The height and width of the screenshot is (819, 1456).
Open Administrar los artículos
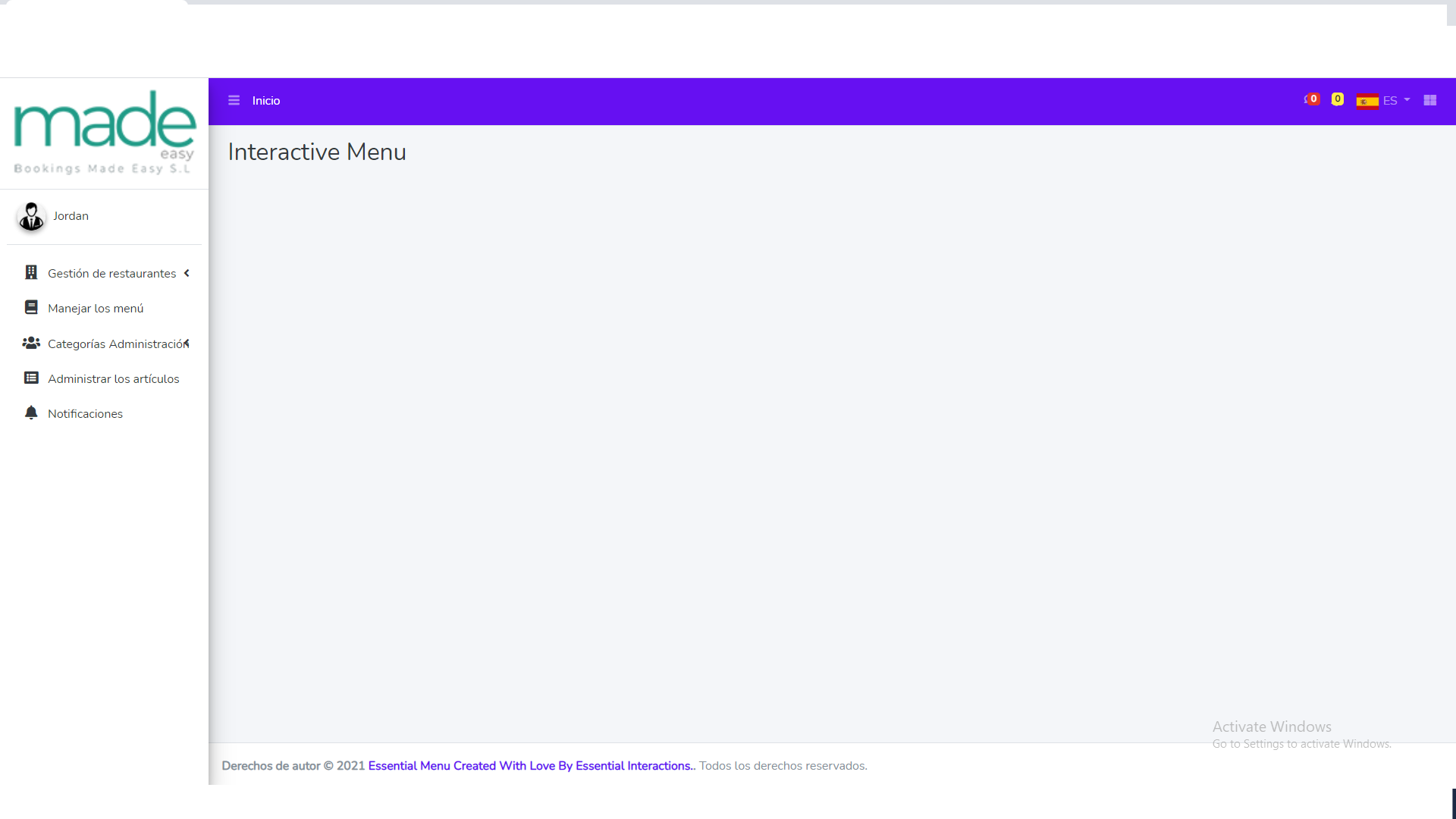click(105, 378)
